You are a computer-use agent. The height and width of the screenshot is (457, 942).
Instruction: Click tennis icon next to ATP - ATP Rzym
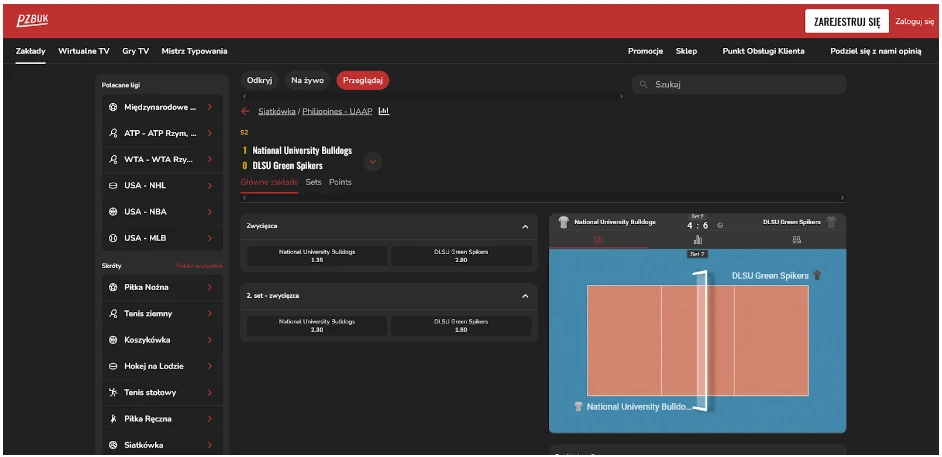[113, 133]
